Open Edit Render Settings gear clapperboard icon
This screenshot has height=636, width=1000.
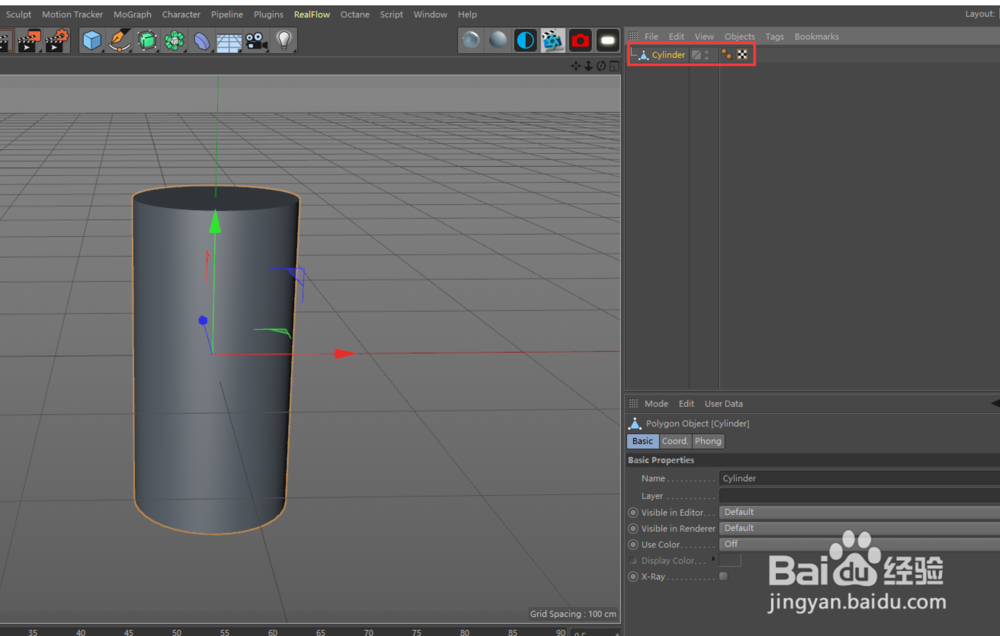[57, 41]
